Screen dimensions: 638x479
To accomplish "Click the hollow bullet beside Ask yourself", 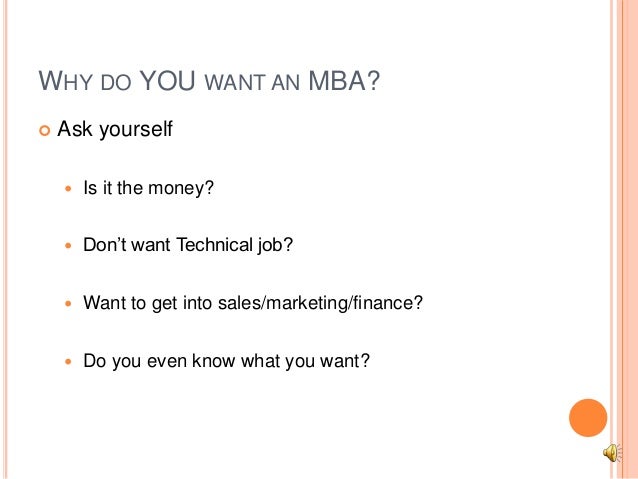I will 44,131.
